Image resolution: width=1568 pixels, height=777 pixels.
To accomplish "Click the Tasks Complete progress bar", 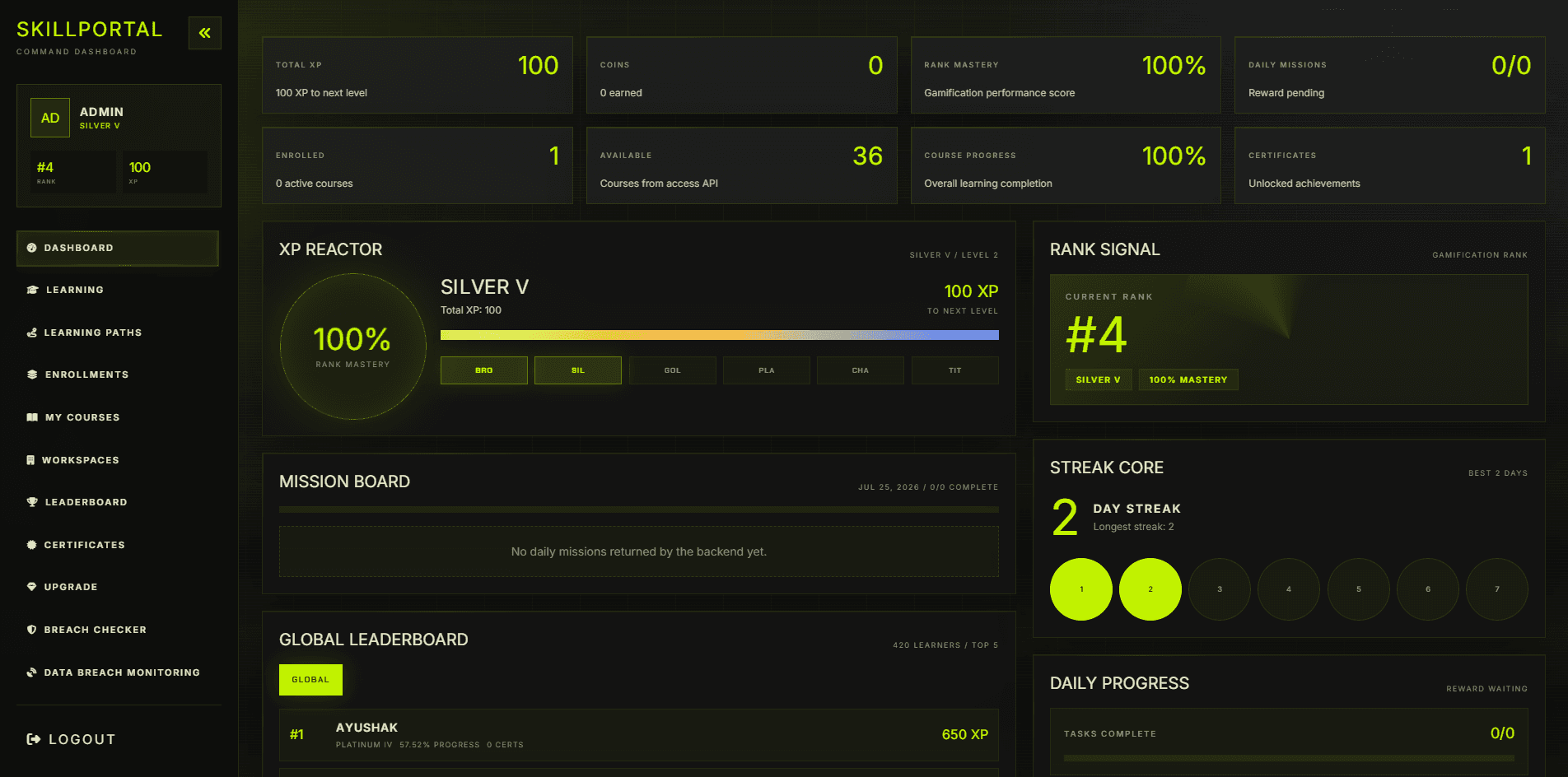I will click(x=1289, y=758).
